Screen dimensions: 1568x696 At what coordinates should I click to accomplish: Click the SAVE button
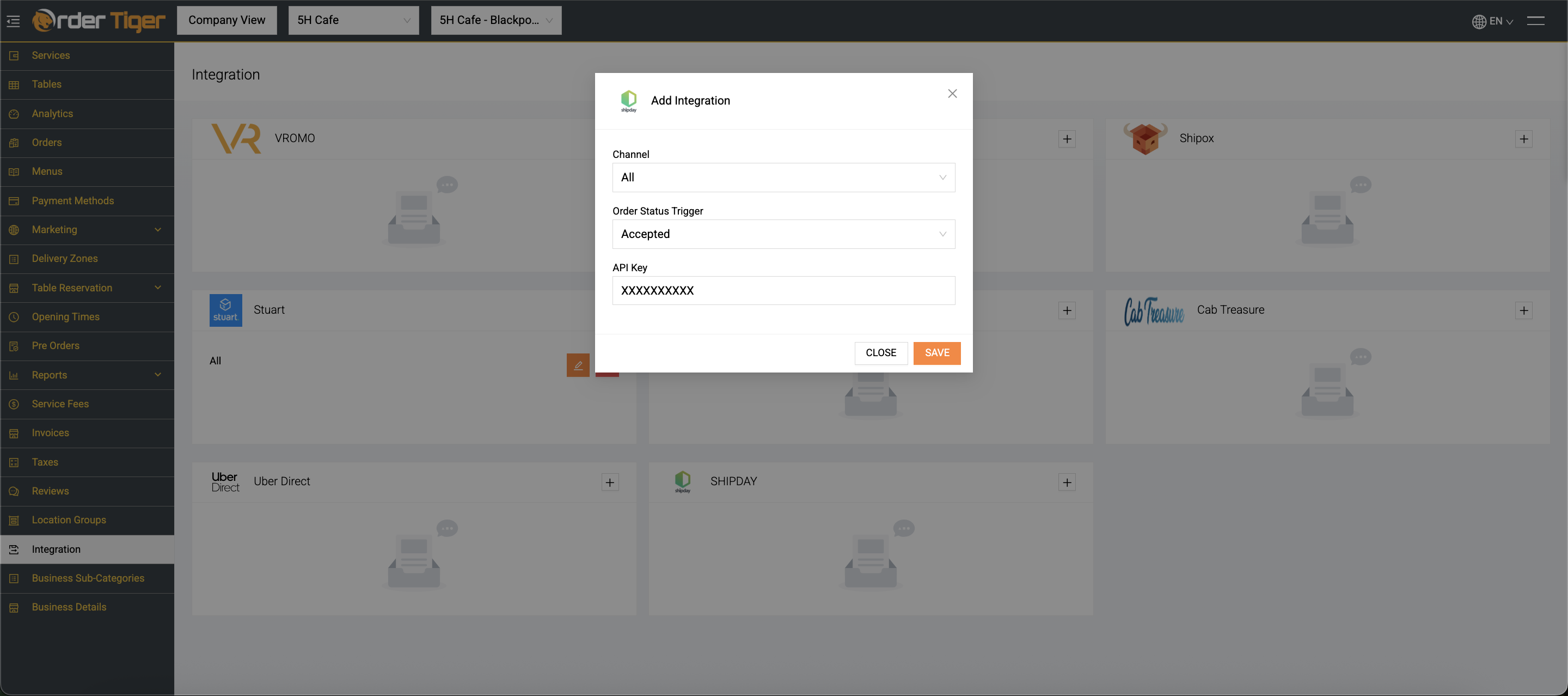pyautogui.click(x=936, y=352)
